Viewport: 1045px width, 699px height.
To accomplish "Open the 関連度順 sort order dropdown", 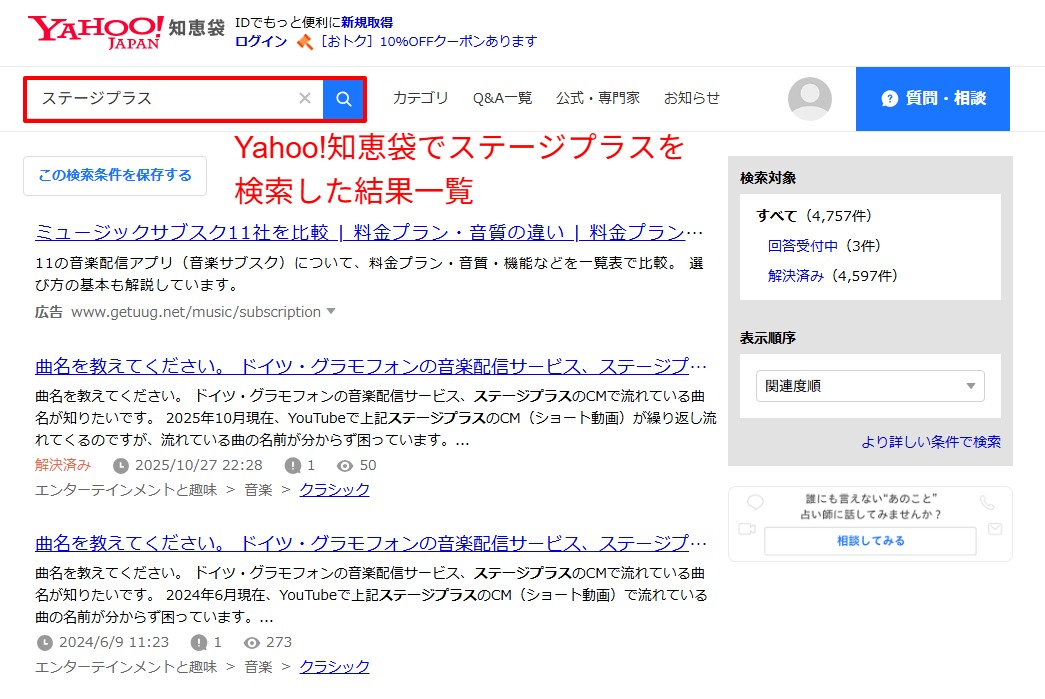I will [870, 386].
